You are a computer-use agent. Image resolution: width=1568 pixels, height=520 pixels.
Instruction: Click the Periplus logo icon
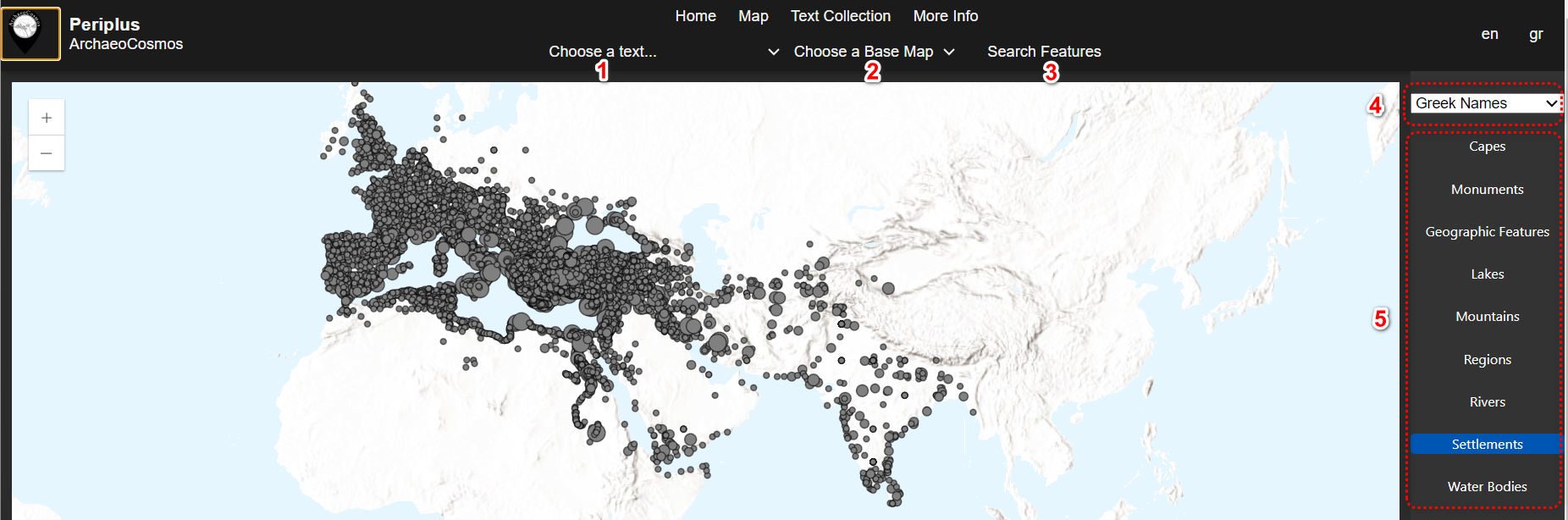(x=30, y=34)
